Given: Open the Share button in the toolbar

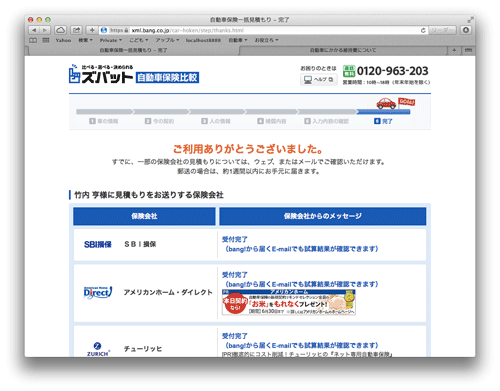Looking at the screenshot, I should [x=76, y=30].
